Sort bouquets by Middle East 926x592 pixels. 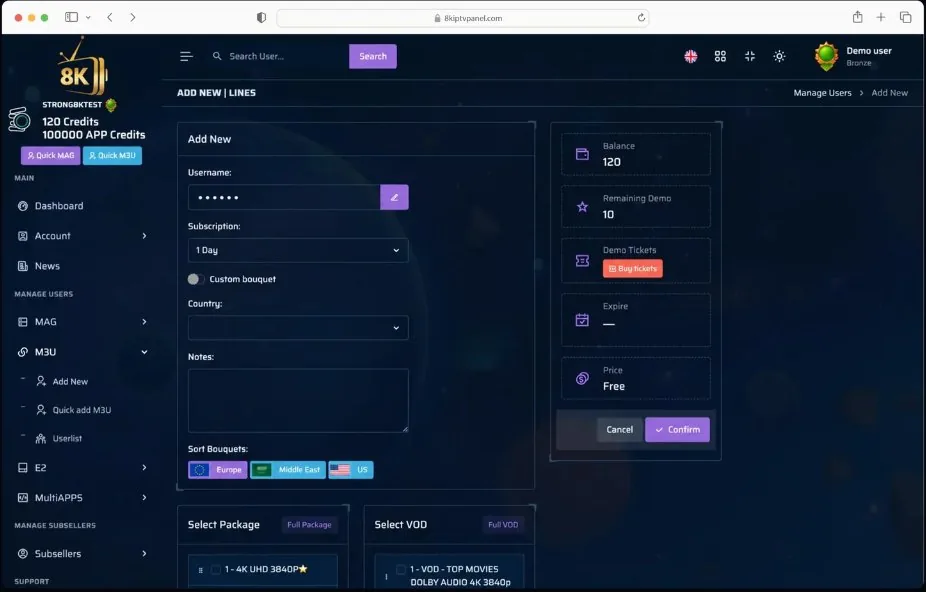click(x=288, y=470)
